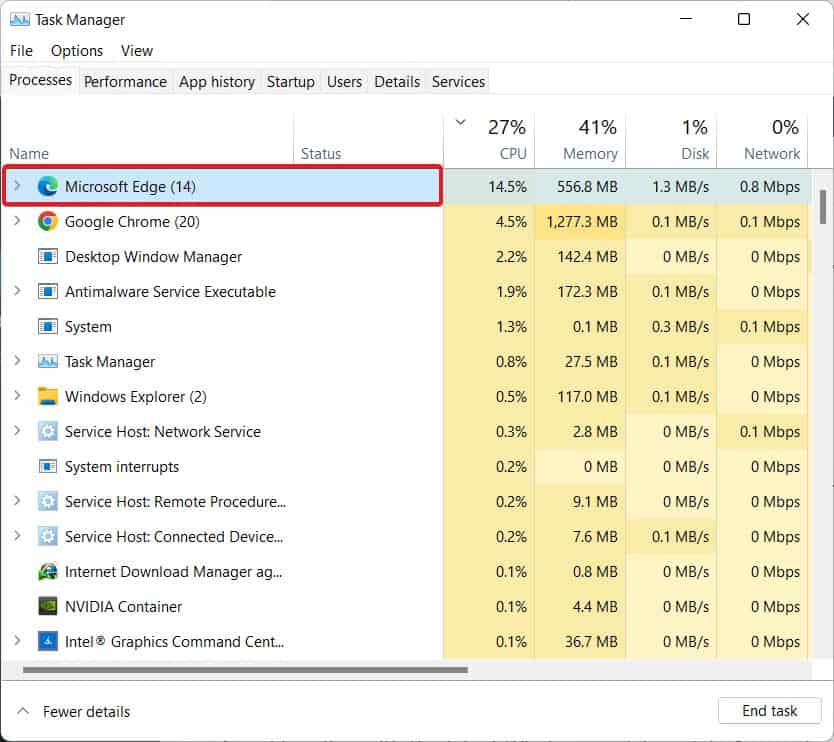Expand the Google Chrome process group
834x742 pixels.
pos(17,222)
